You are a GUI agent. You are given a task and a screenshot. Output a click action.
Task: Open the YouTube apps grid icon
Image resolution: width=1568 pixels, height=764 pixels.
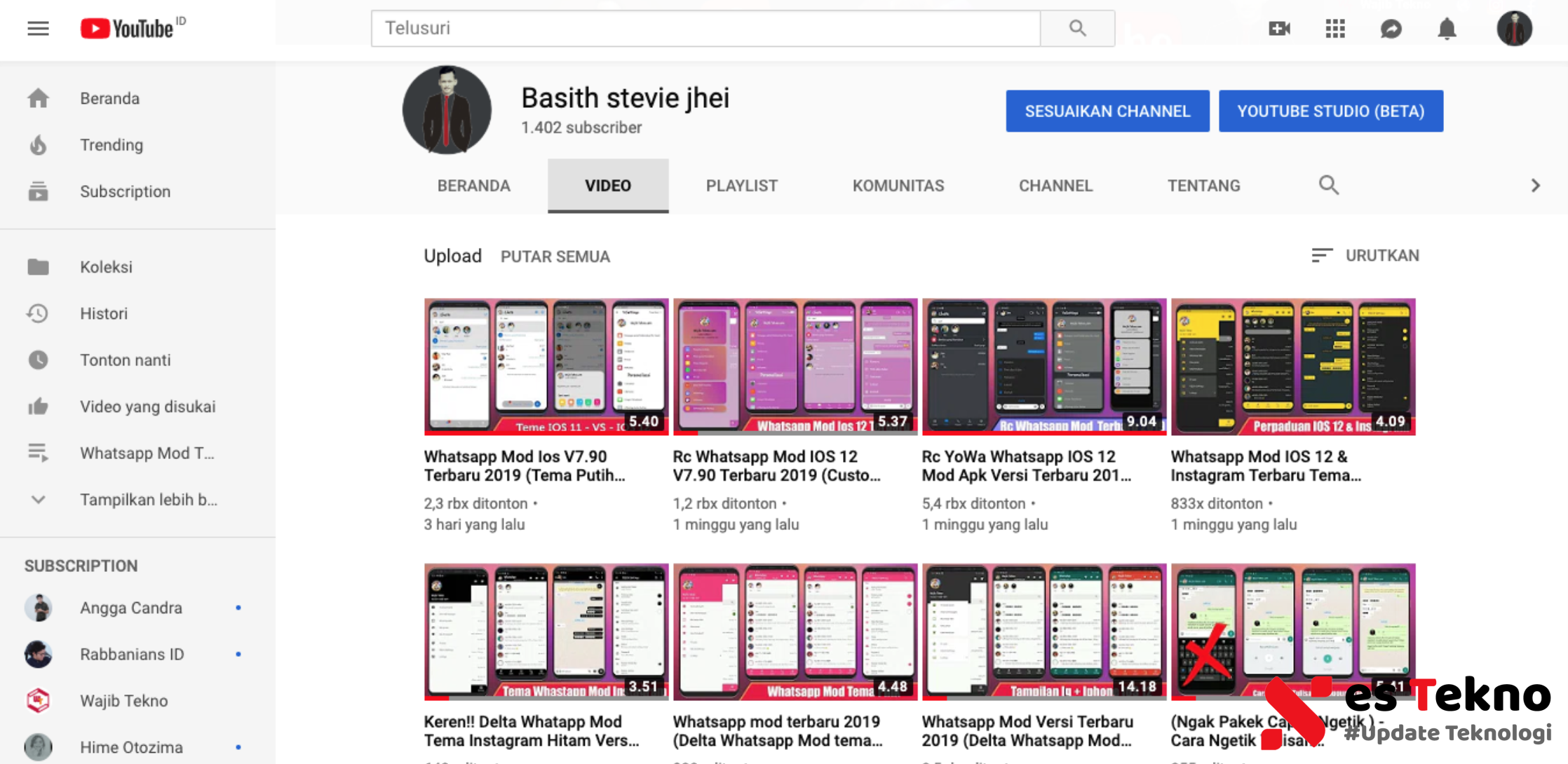click(x=1335, y=29)
